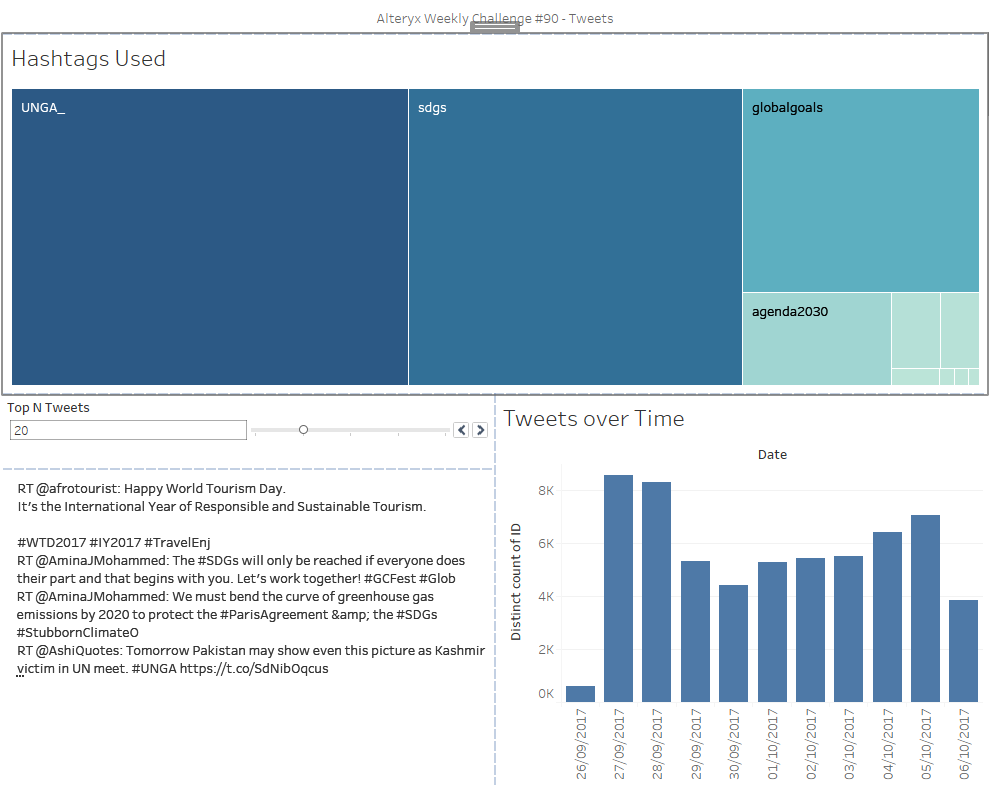Select the 28/09/2017 bar in the chart
989x785 pixels.
tap(657, 592)
